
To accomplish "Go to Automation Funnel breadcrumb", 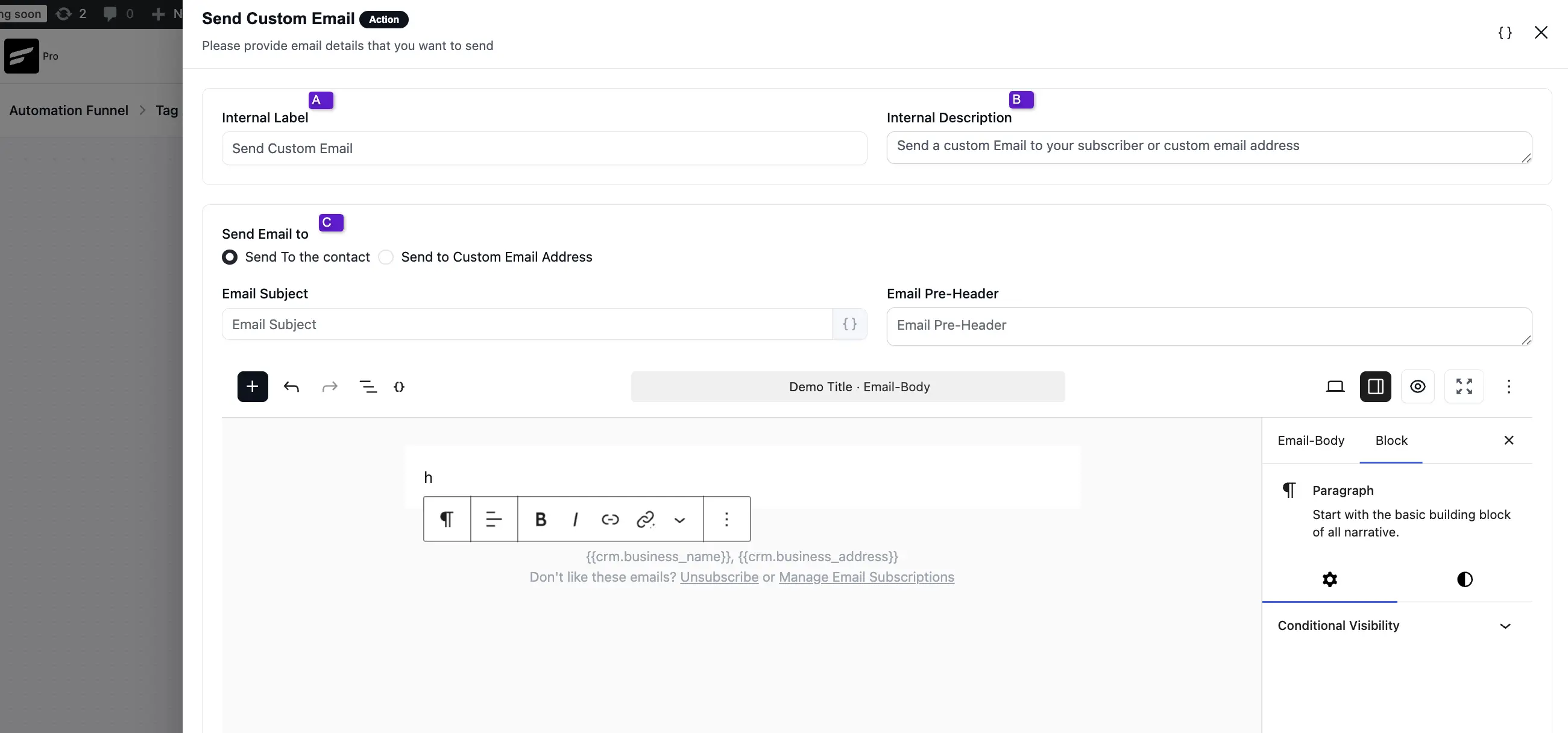I will coord(69,110).
